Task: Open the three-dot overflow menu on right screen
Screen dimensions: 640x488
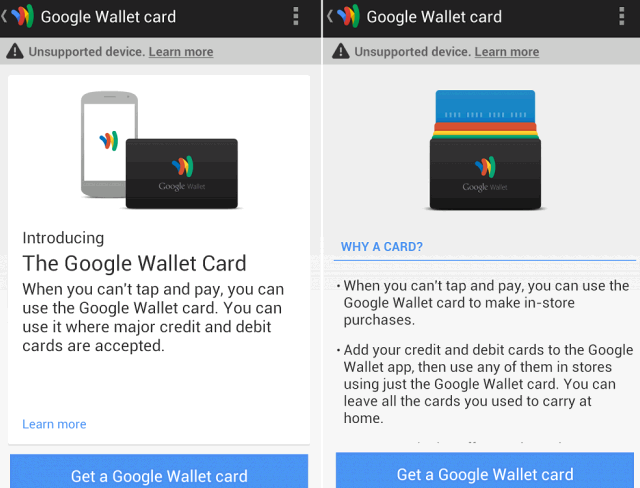Action: coord(622,16)
